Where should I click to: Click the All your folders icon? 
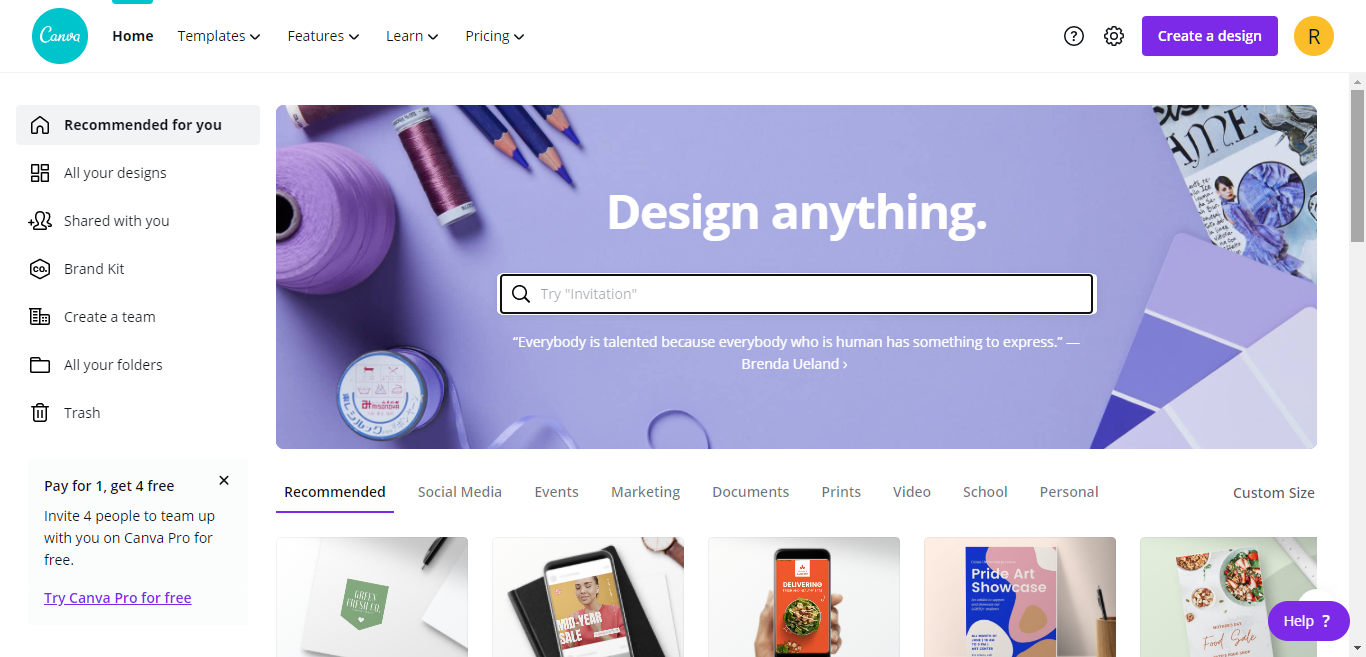pyautogui.click(x=40, y=365)
